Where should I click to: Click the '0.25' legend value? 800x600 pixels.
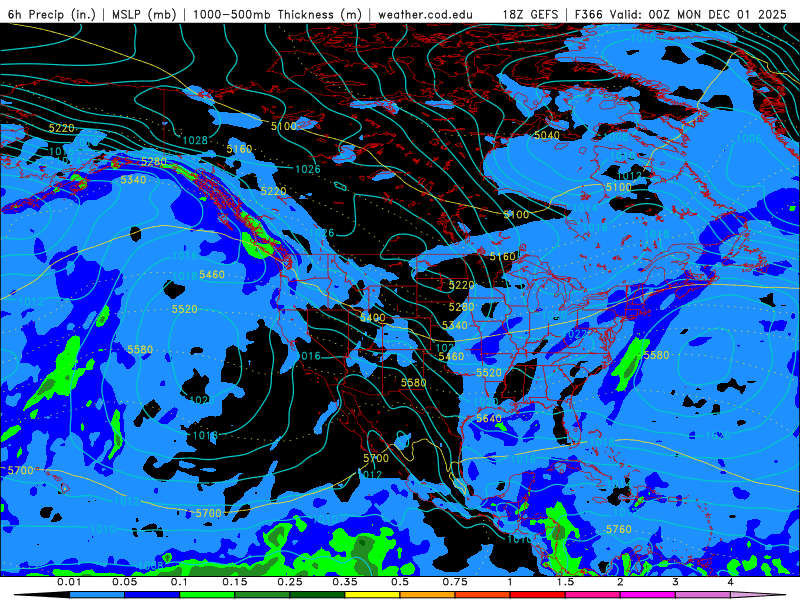tap(290, 582)
